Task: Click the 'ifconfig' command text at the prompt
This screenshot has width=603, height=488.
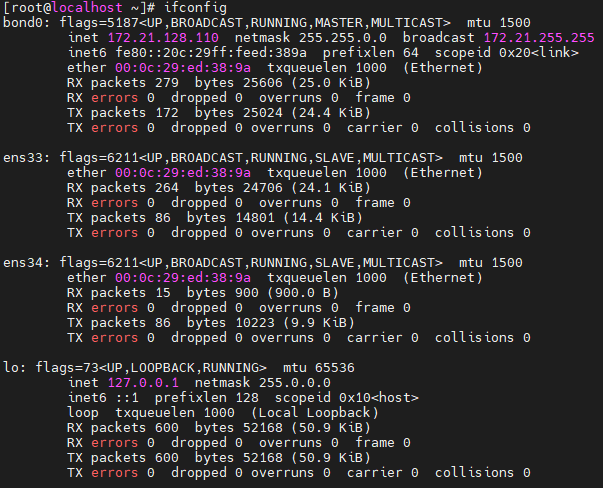Action: click(x=195, y=8)
